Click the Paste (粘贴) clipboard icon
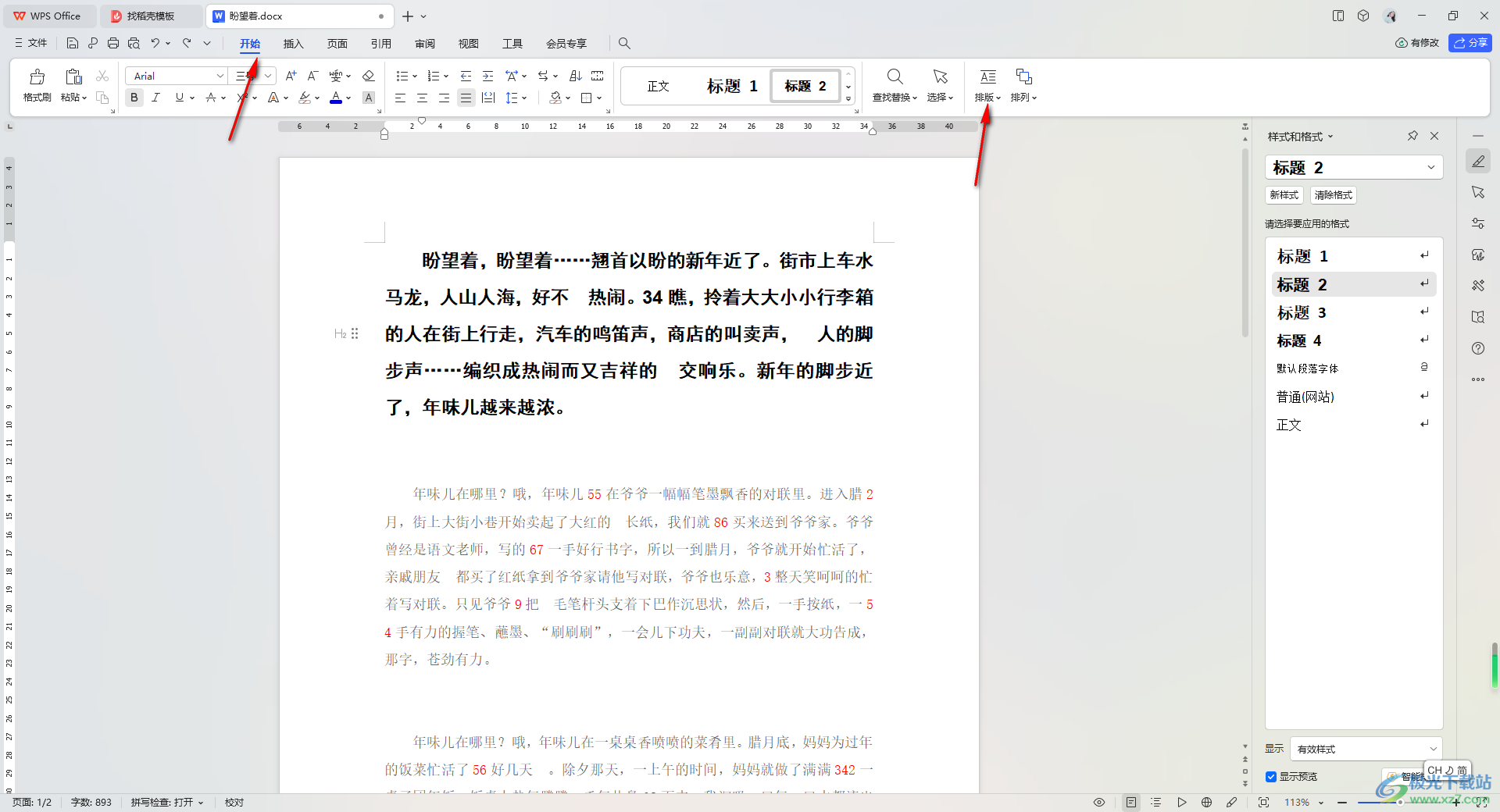1500x812 pixels. pyautogui.click(x=73, y=77)
